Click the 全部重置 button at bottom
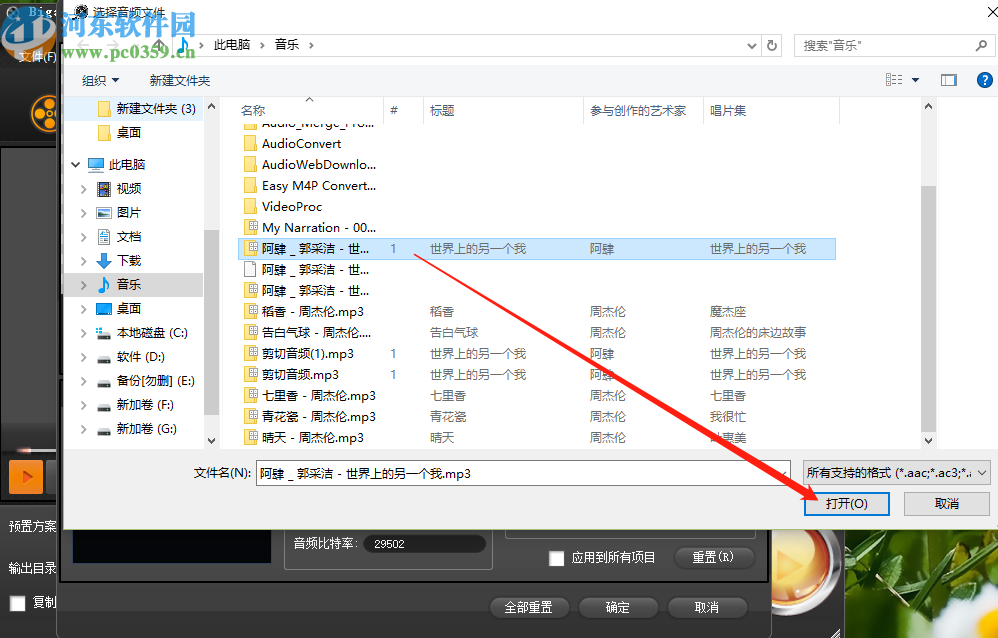 point(531,607)
